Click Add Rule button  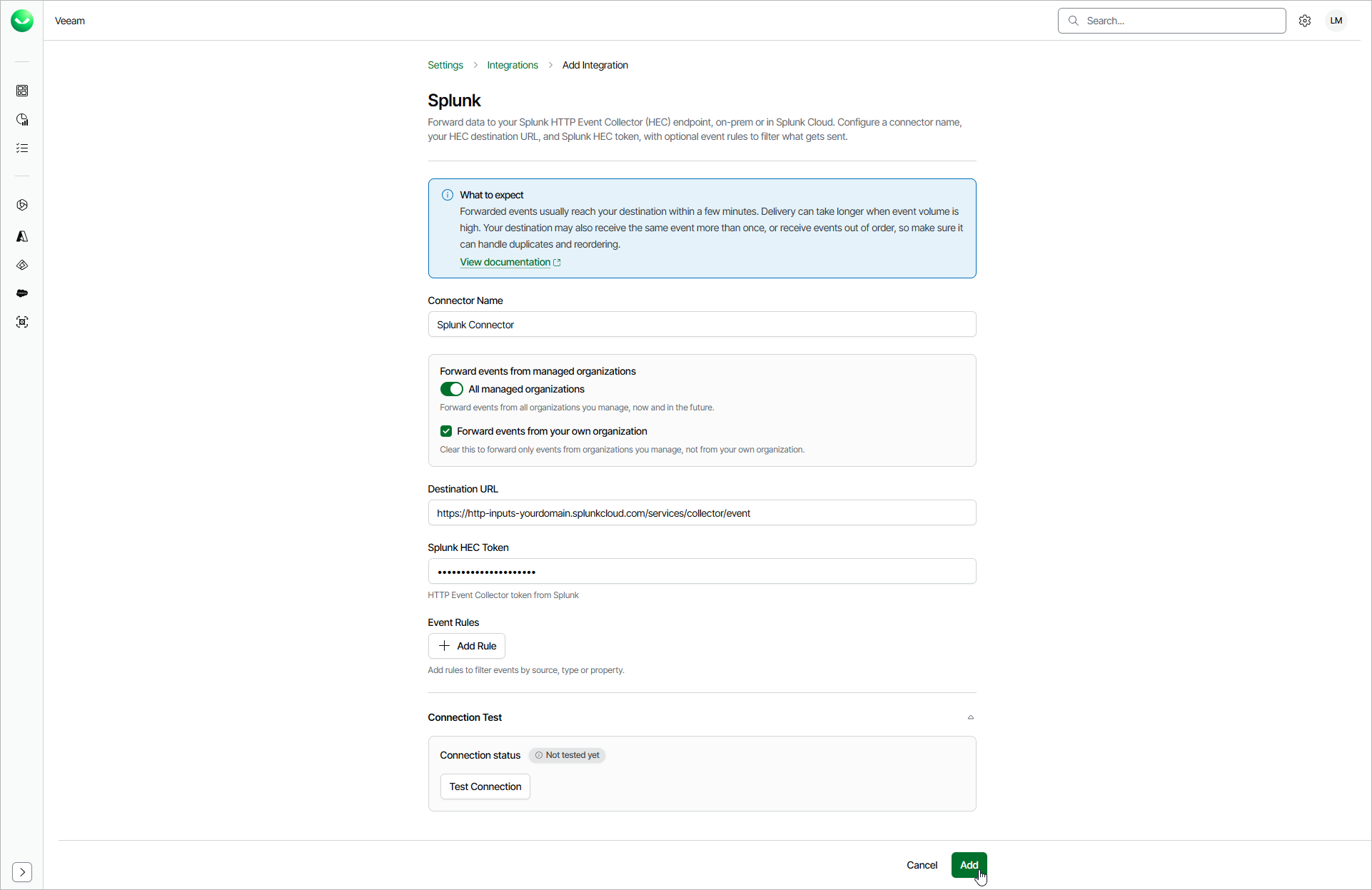[x=467, y=646]
